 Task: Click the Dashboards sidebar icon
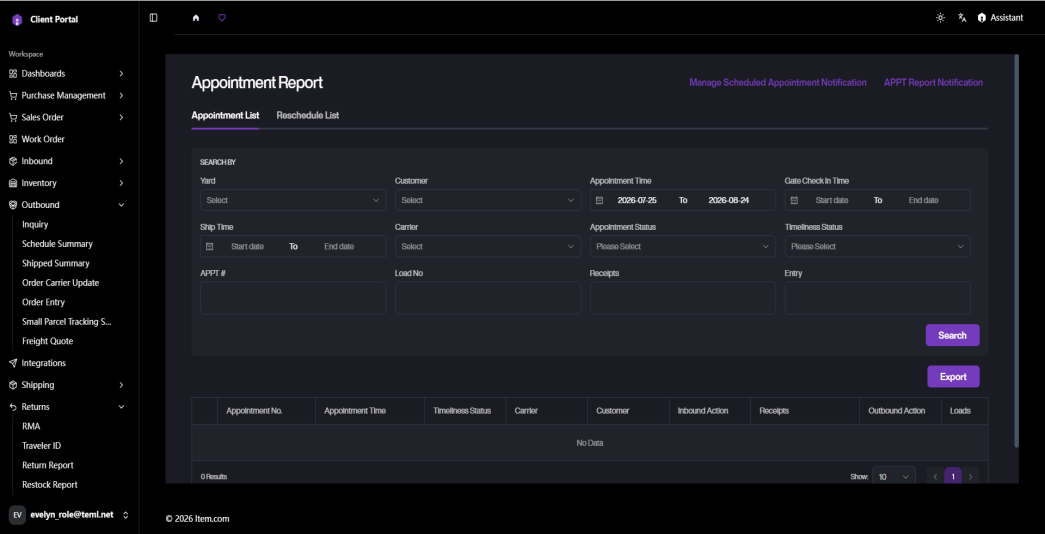(13, 73)
